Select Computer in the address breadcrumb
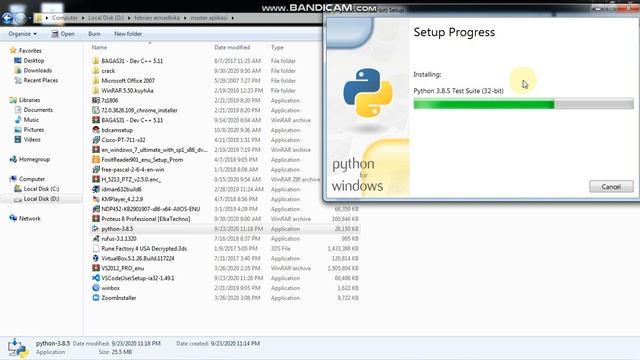Image resolution: width=640 pixels, height=360 pixels. click(x=65, y=18)
